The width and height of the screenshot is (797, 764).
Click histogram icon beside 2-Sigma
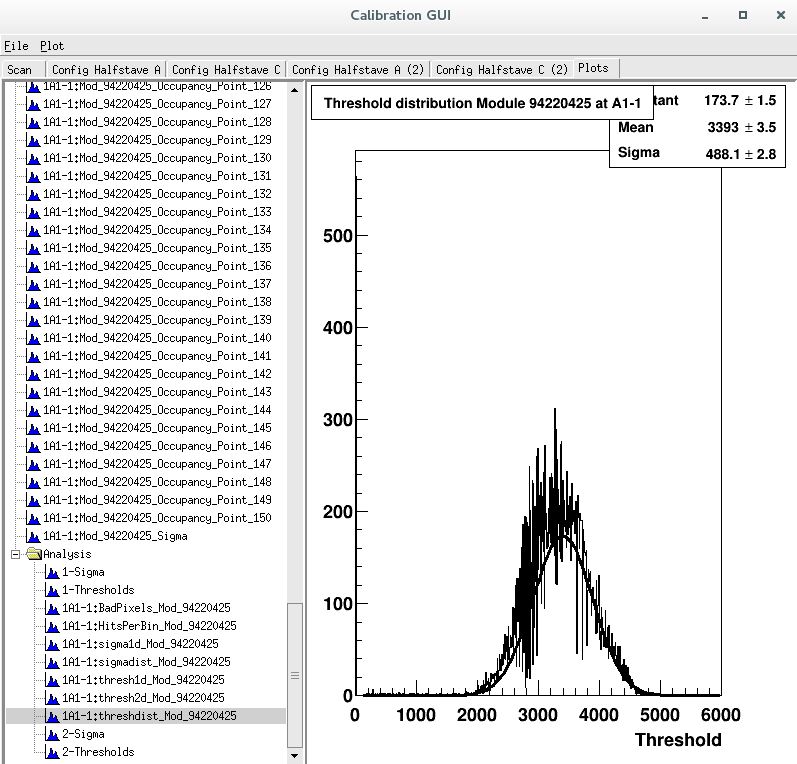(52, 734)
